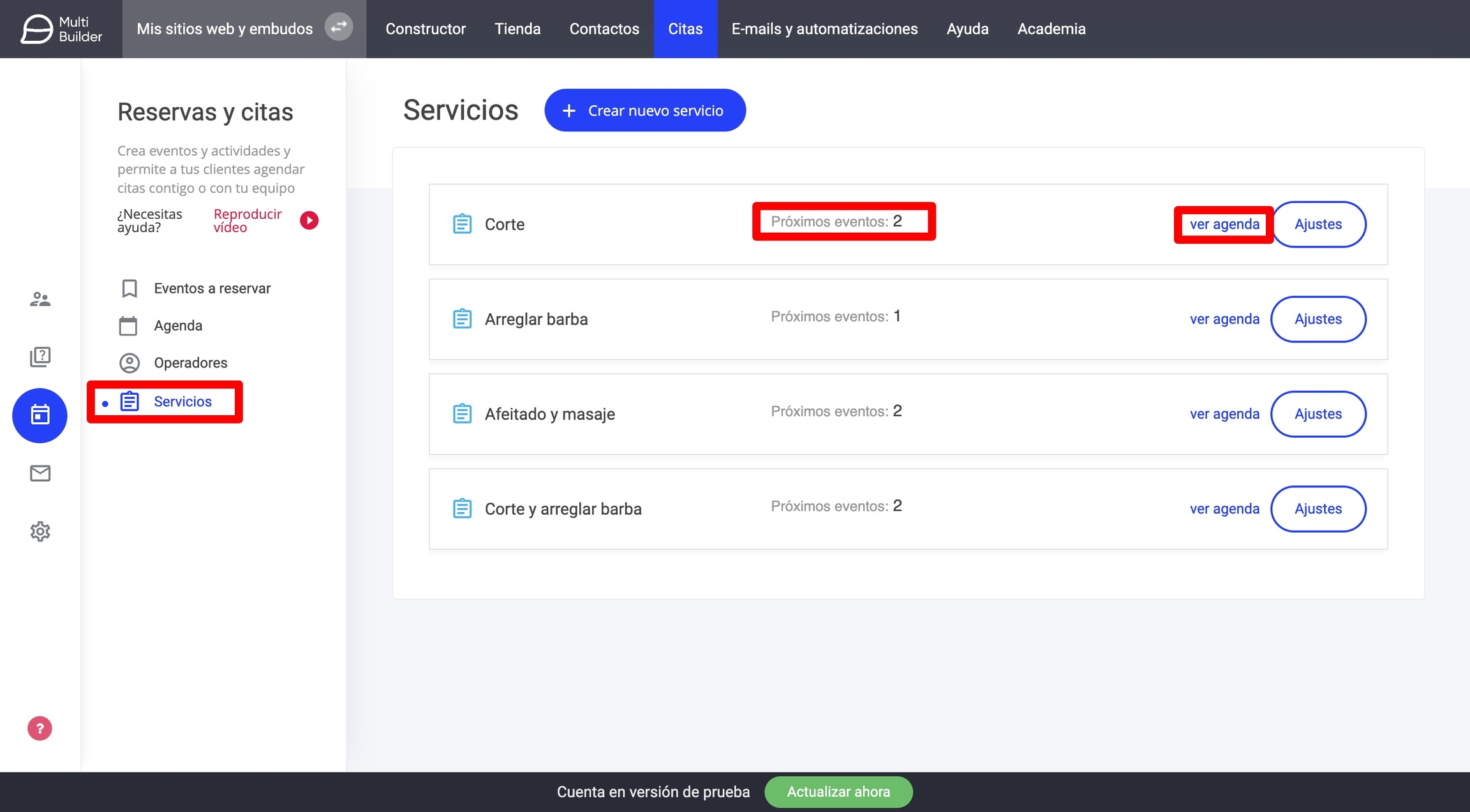Viewport: 1470px width, 812px height.
Task: Click ver agenda for Corte y arreglar barba
Action: pyautogui.click(x=1224, y=509)
